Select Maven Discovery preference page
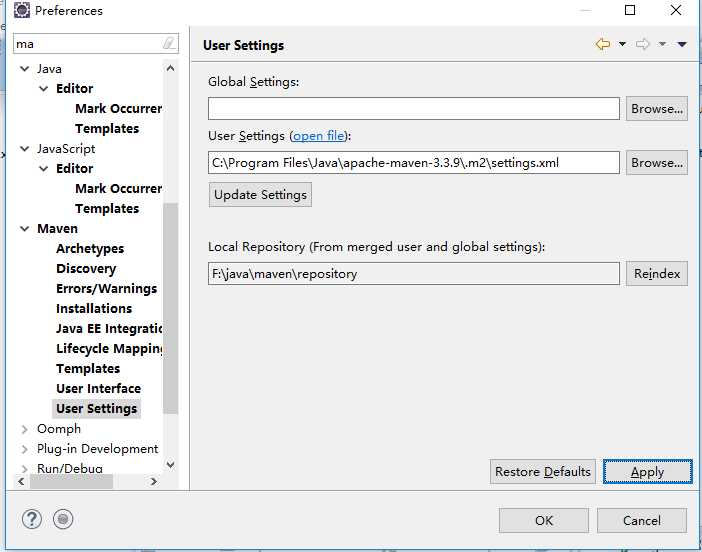Image resolution: width=702 pixels, height=552 pixels. pos(86,269)
